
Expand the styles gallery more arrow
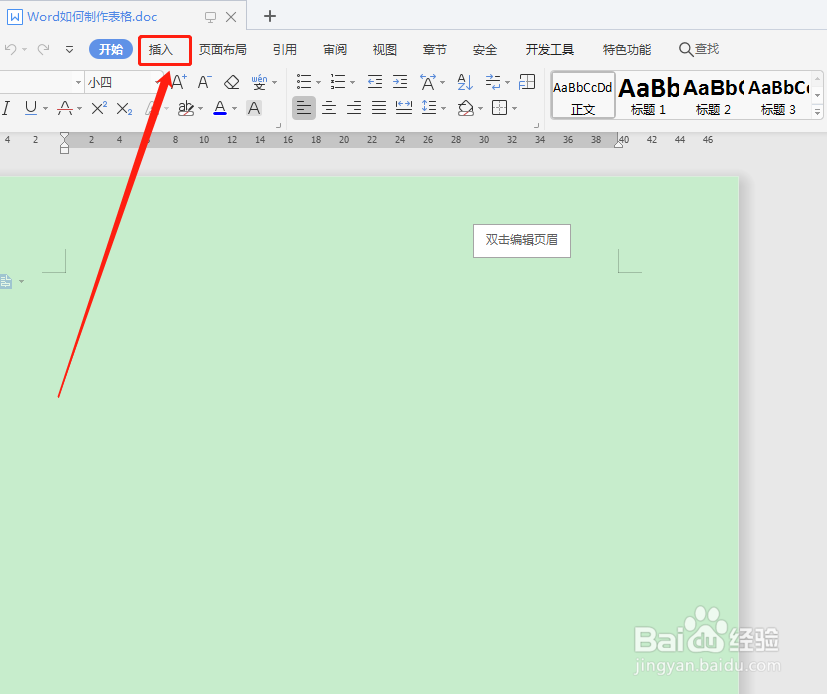tap(817, 112)
